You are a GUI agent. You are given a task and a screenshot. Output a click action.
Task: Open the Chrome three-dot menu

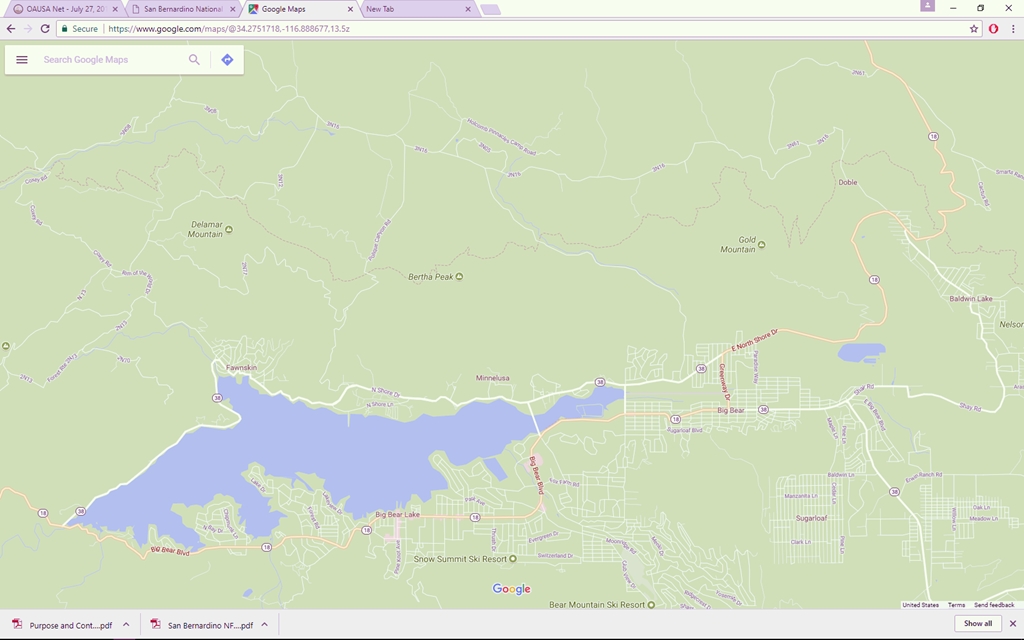1012,29
